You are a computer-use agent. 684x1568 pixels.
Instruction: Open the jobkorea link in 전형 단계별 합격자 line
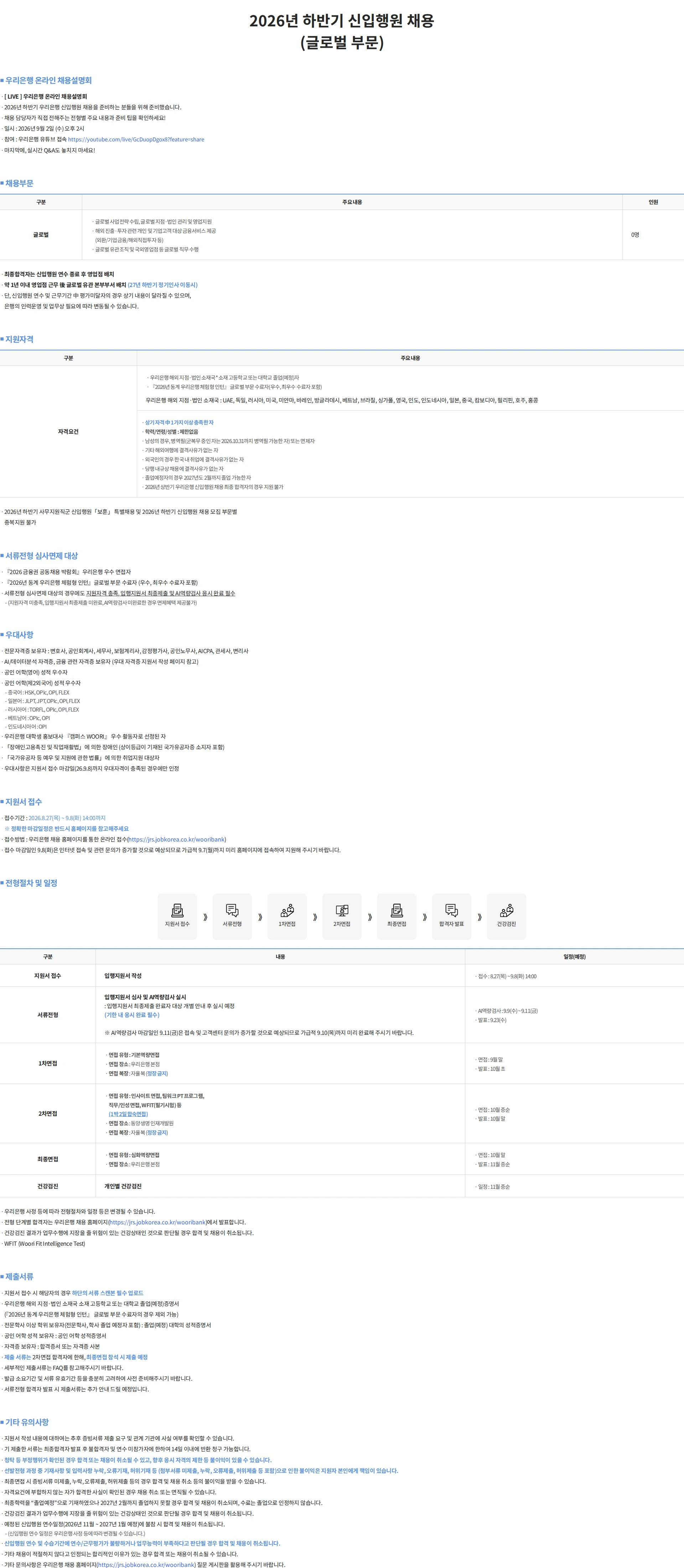(x=157, y=1222)
